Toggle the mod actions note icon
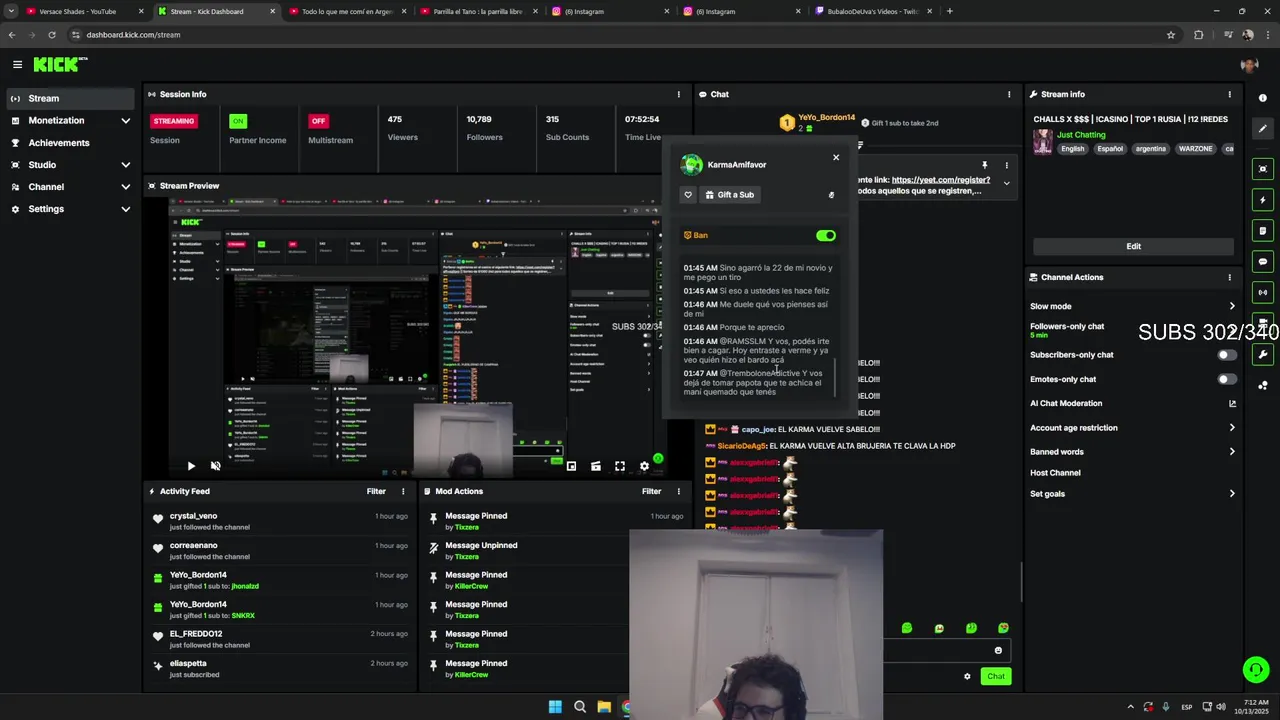 [1263, 231]
